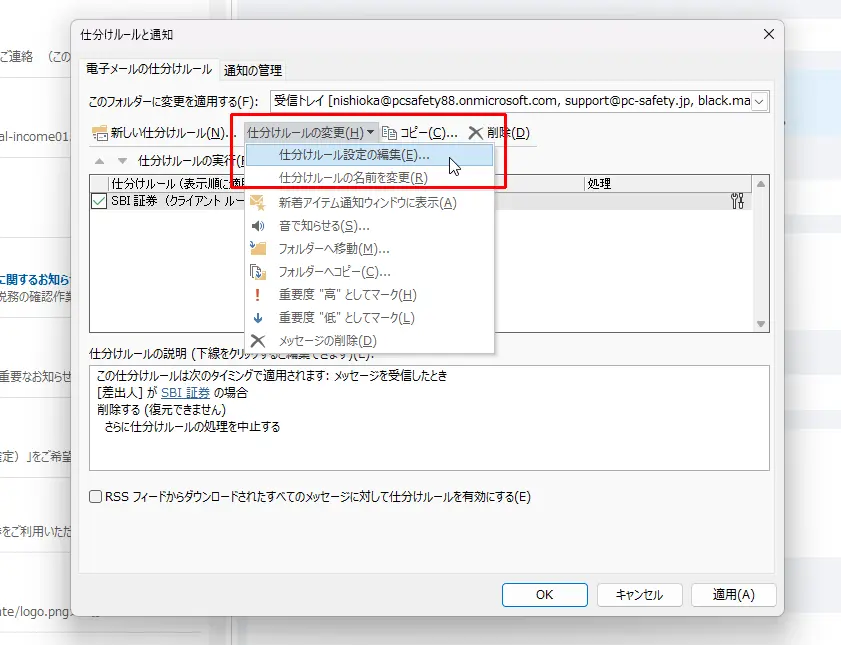Close the 仕分けルールと通知 dialog

[769, 34]
